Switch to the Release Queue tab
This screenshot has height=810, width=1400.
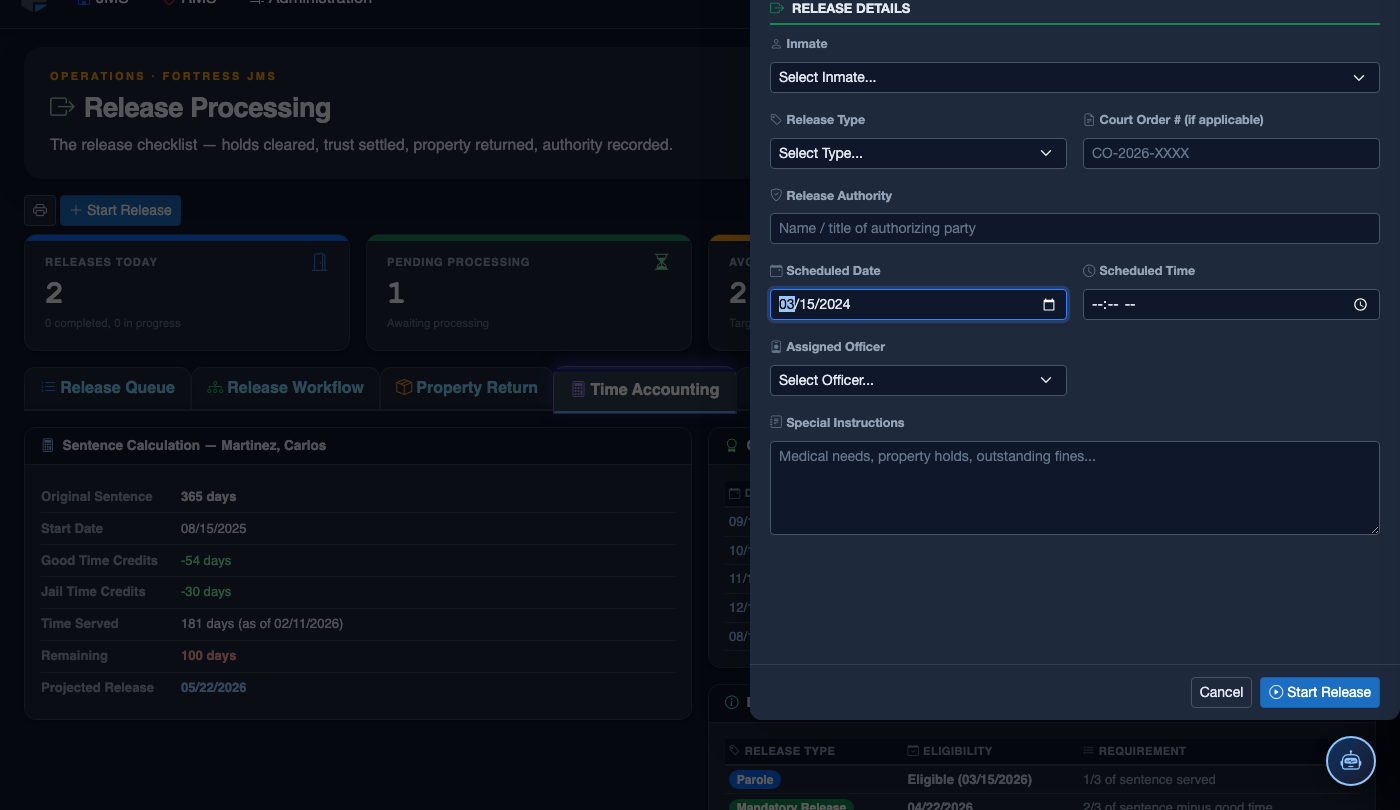107,388
